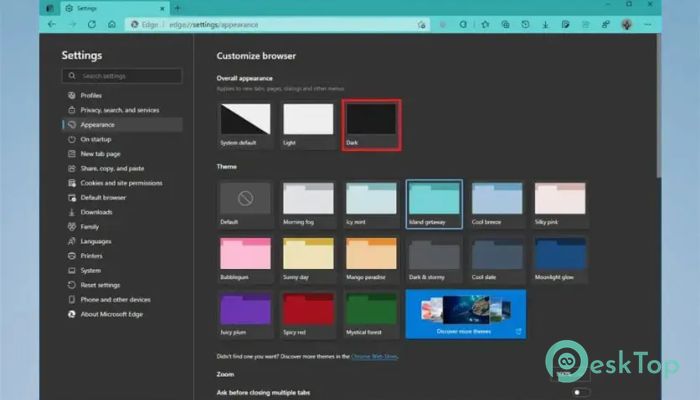
Task: Select the Island getaway theme
Action: point(434,204)
